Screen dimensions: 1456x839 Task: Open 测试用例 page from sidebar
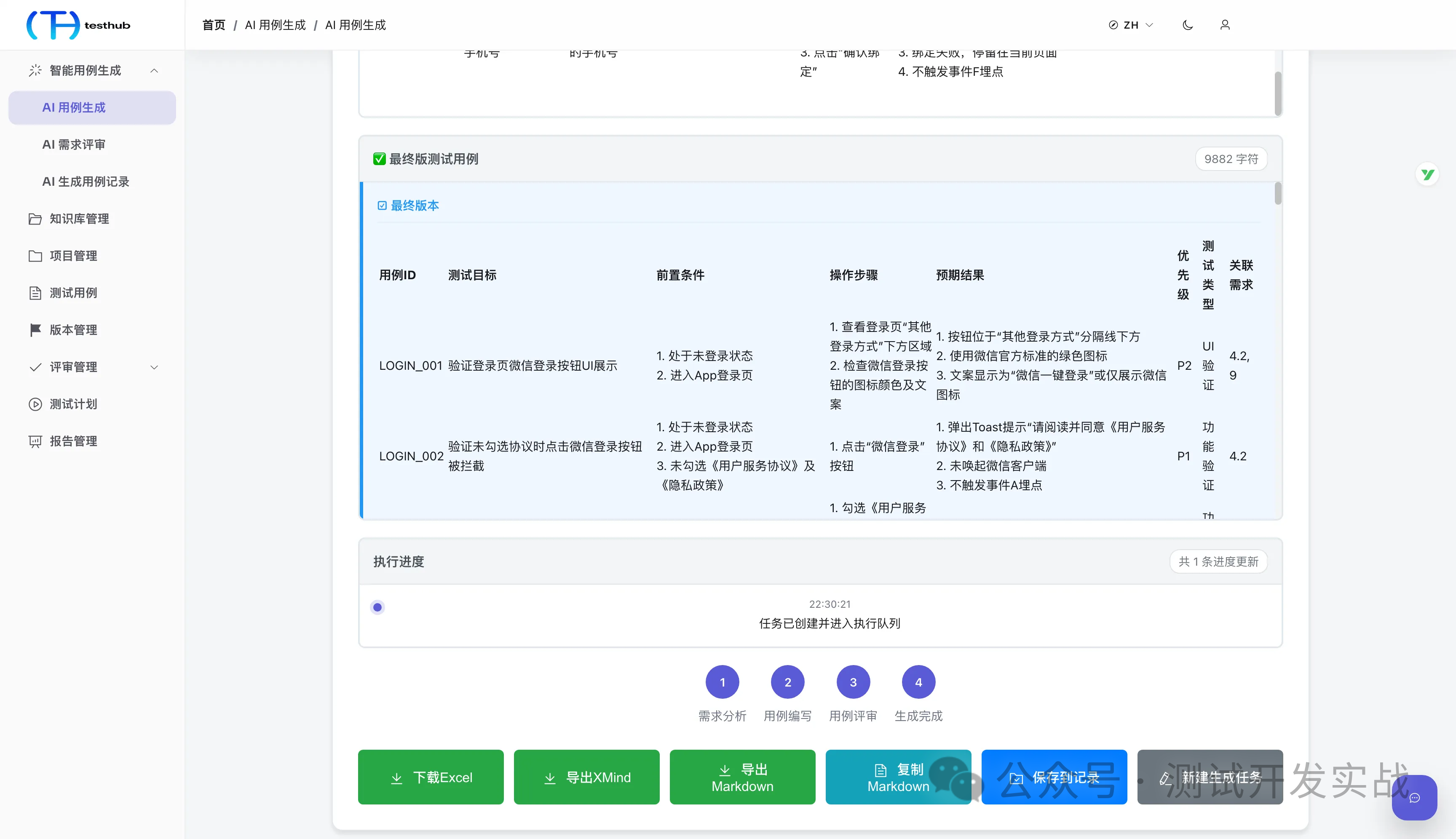click(x=92, y=293)
